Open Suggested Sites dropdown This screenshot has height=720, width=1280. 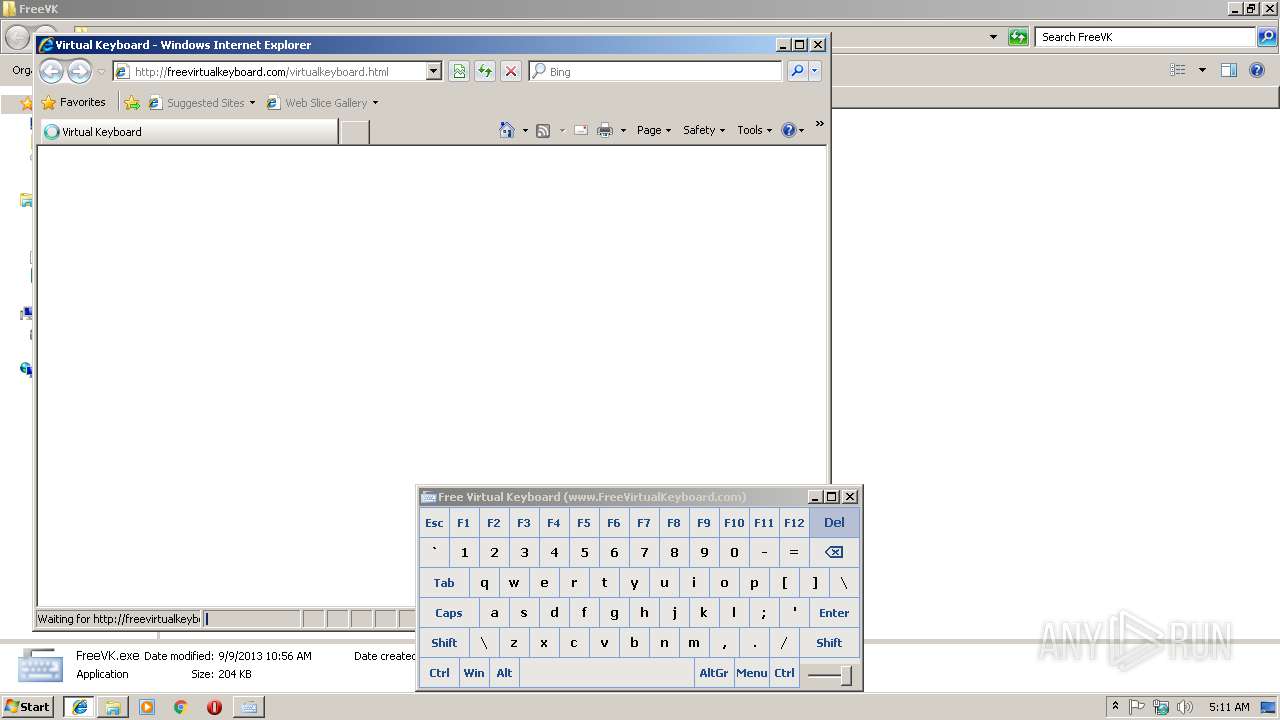(x=202, y=102)
